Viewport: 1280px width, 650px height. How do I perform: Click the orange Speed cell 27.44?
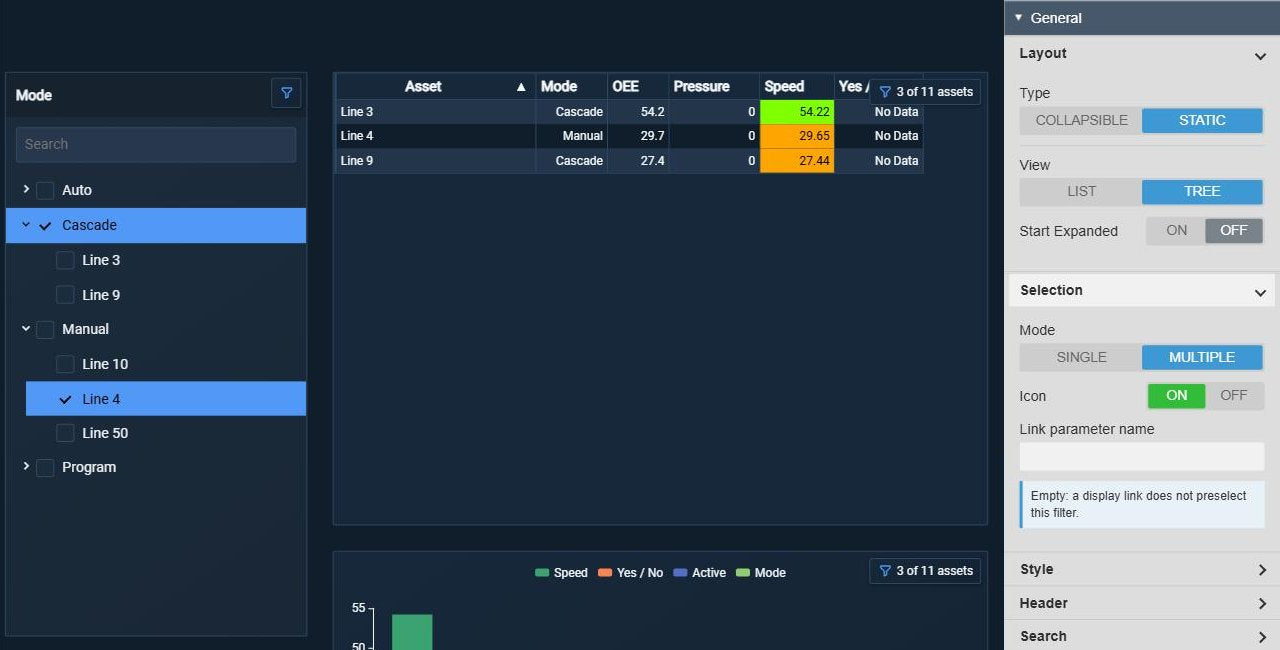click(x=797, y=161)
